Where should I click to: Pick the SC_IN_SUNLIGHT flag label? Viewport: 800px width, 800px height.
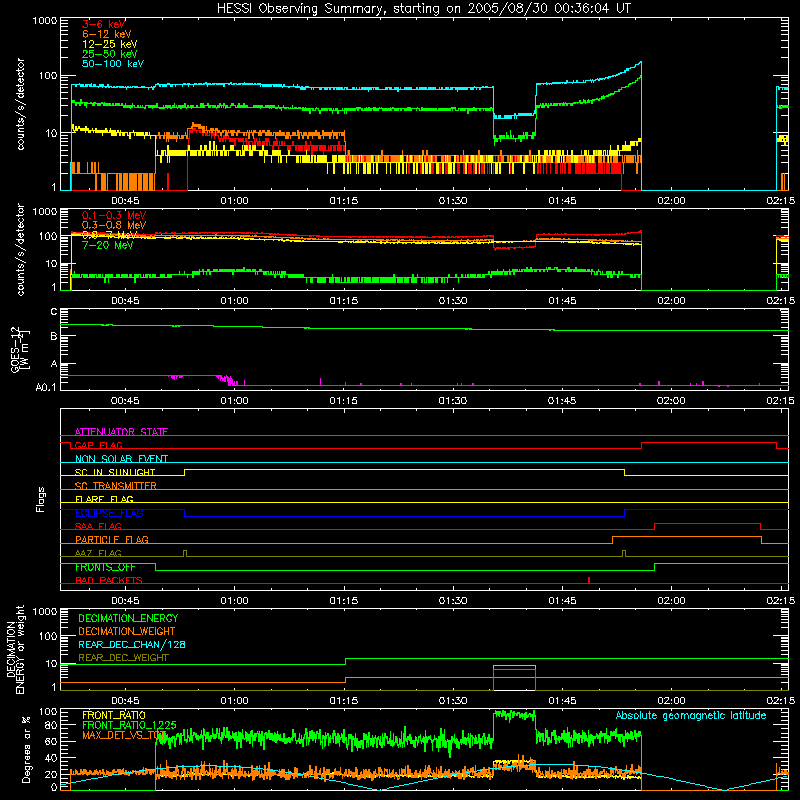[x=115, y=472]
